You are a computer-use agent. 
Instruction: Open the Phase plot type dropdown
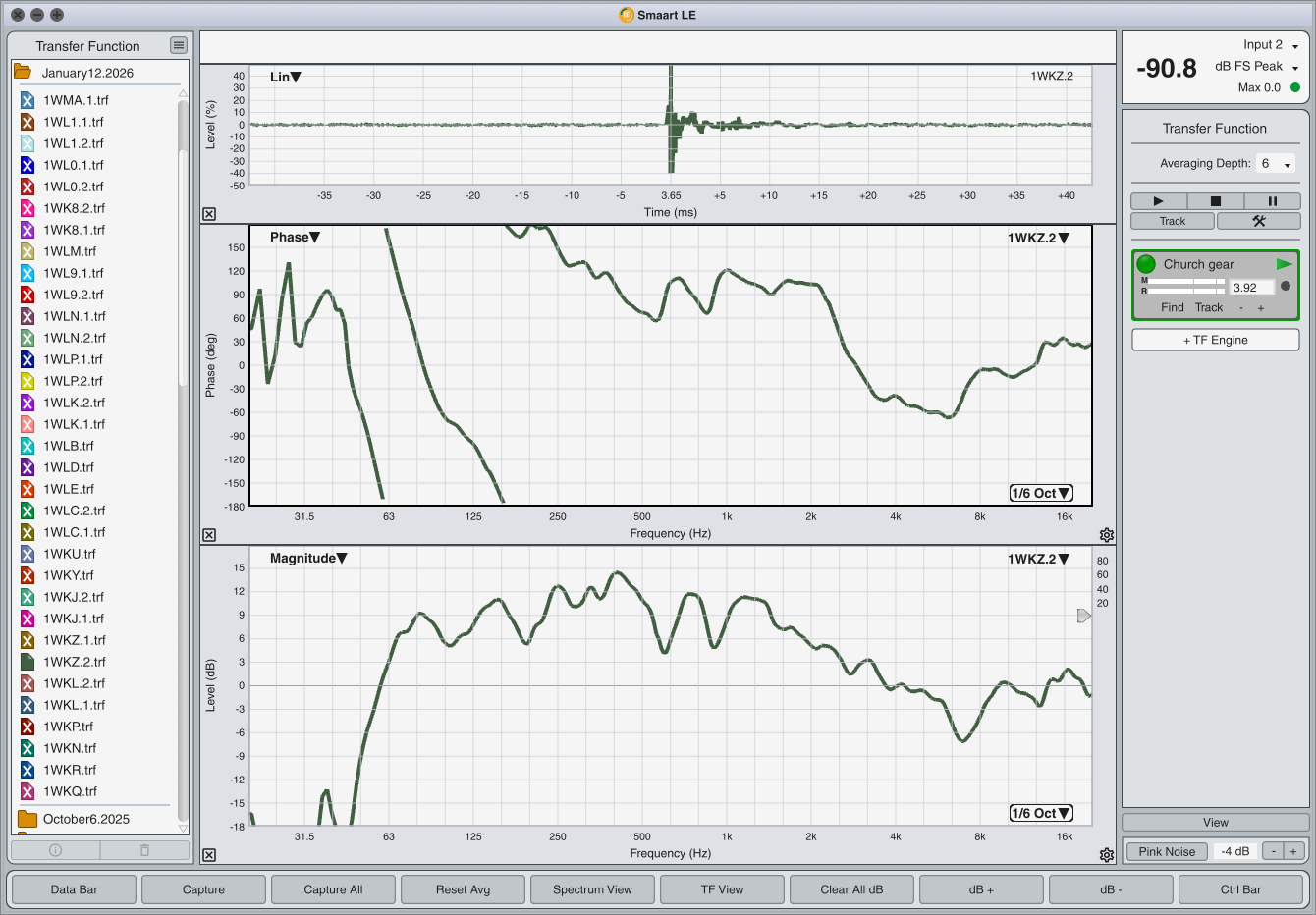tap(295, 237)
